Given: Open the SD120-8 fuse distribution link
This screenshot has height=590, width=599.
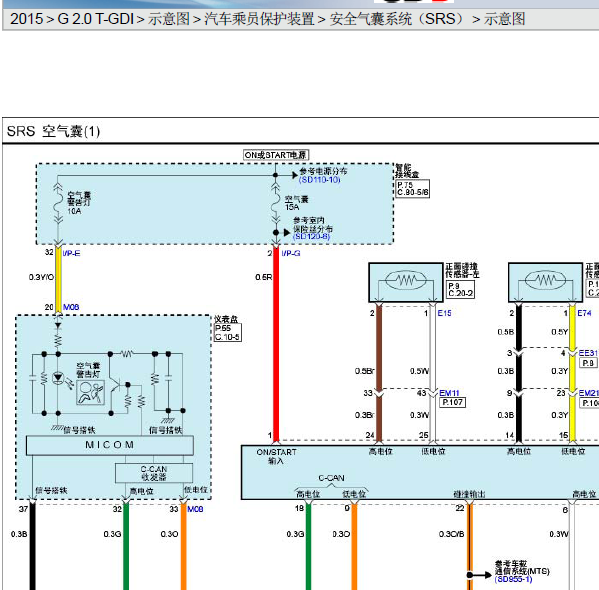Looking at the screenshot, I should click(x=311, y=237).
